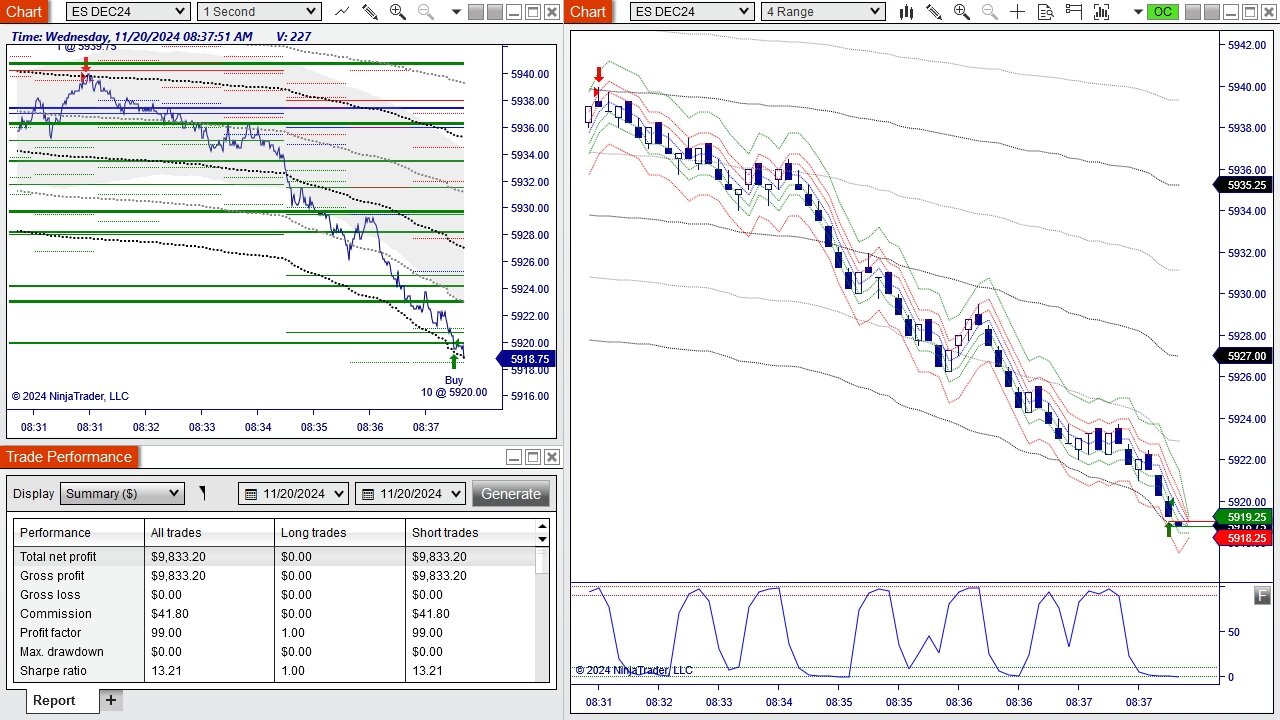
Task: Zoom in on the left 1 Second chart
Action: (x=397, y=12)
